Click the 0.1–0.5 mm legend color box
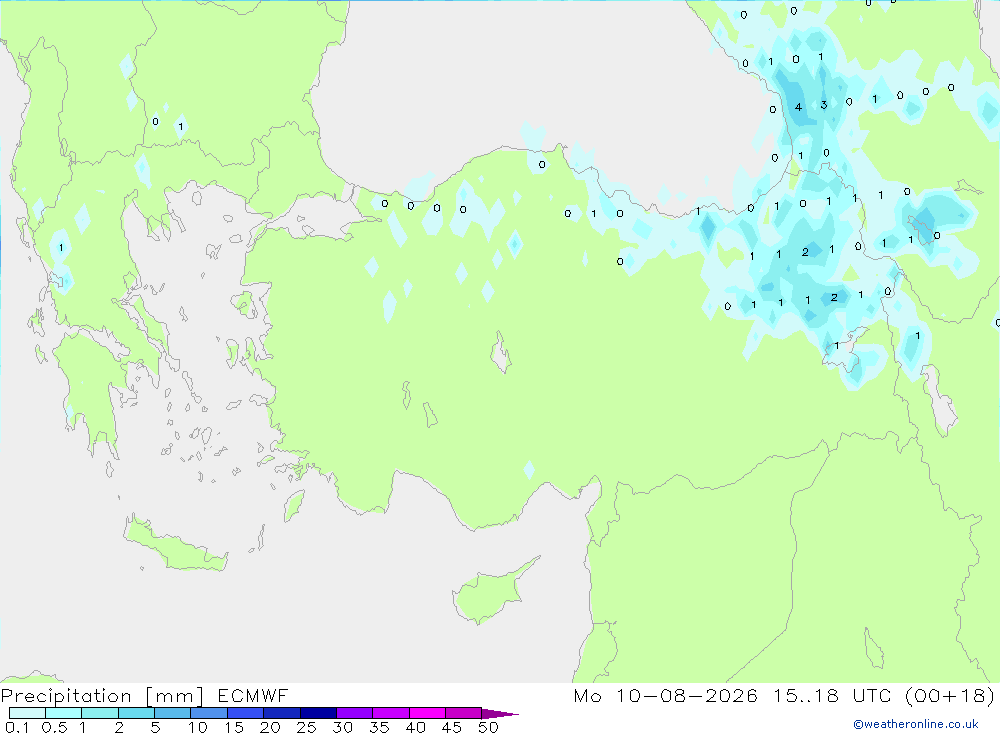 click(x=27, y=713)
